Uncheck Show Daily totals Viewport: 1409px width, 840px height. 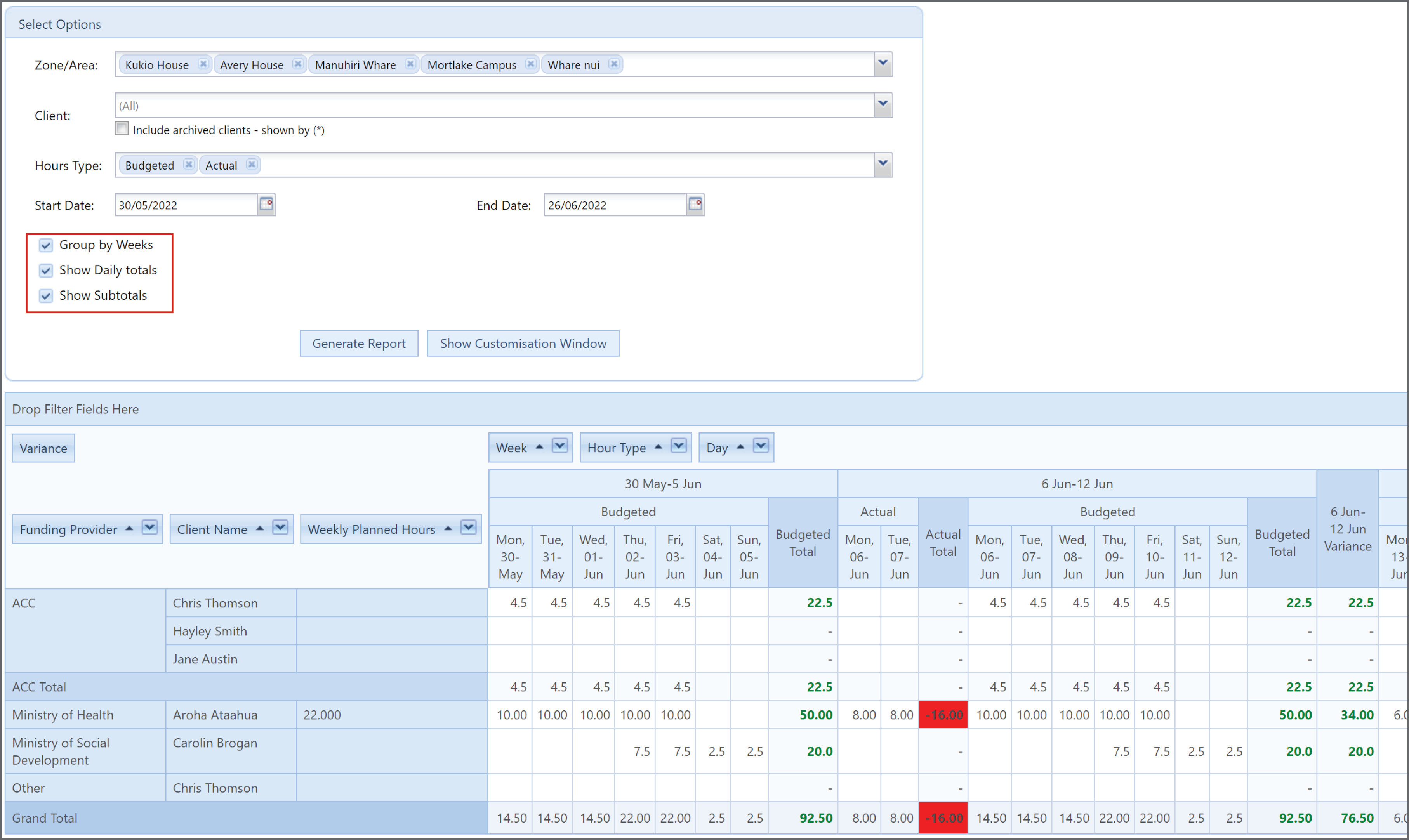coord(46,271)
